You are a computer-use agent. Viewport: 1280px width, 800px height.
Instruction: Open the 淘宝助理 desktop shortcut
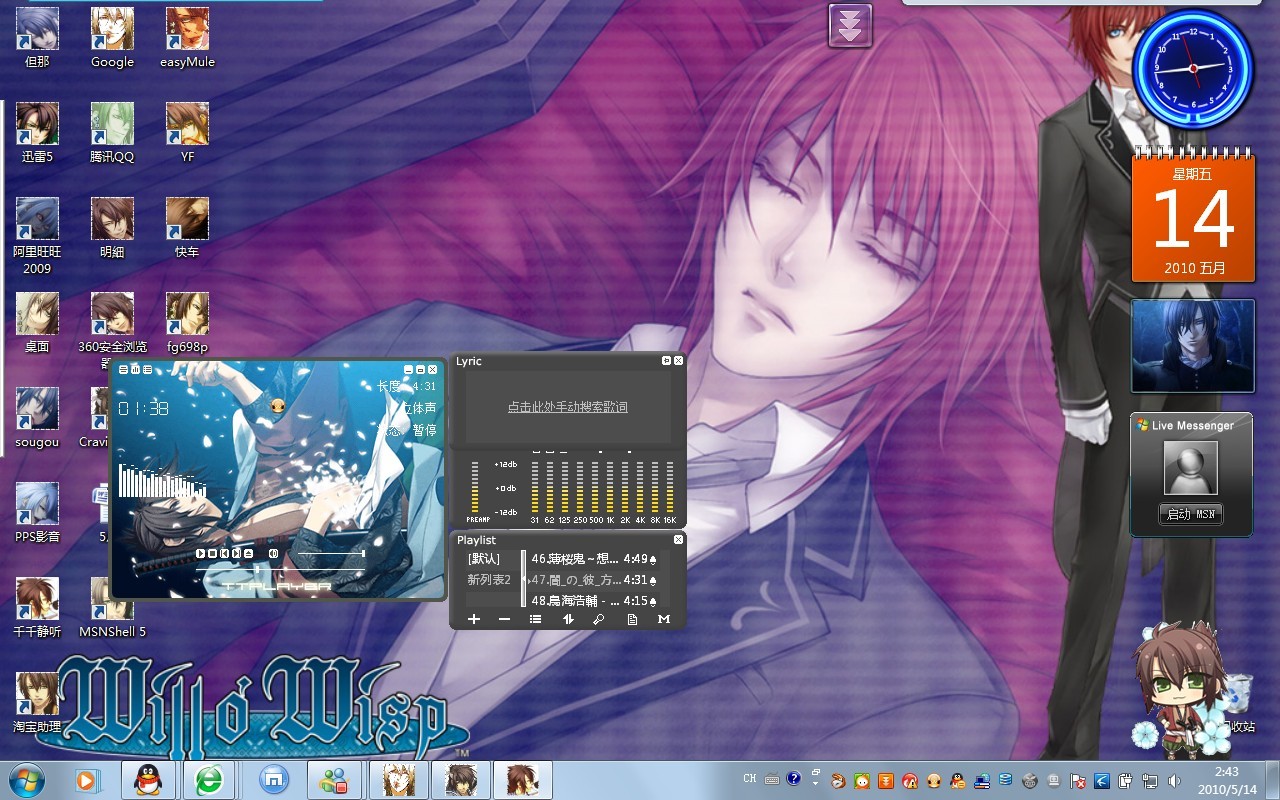click(37, 703)
